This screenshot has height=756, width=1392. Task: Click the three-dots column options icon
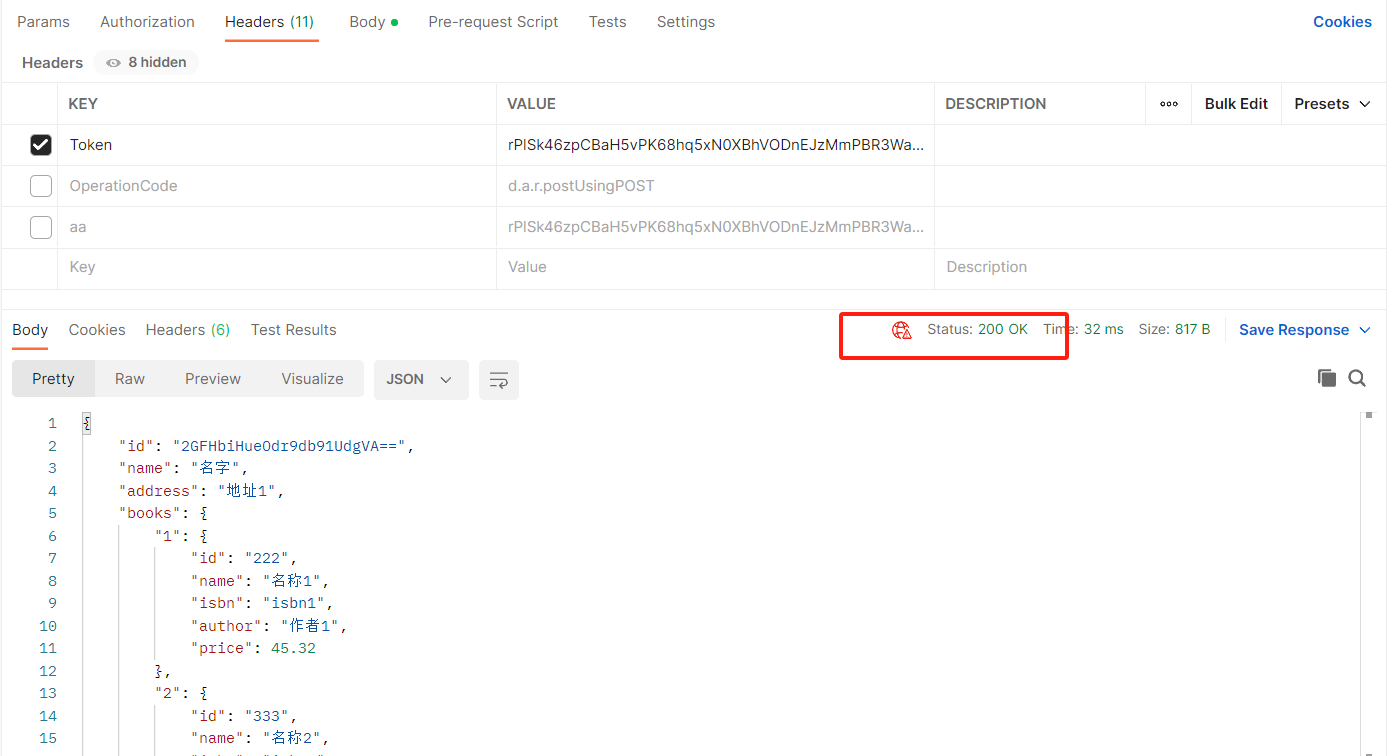tap(1168, 104)
